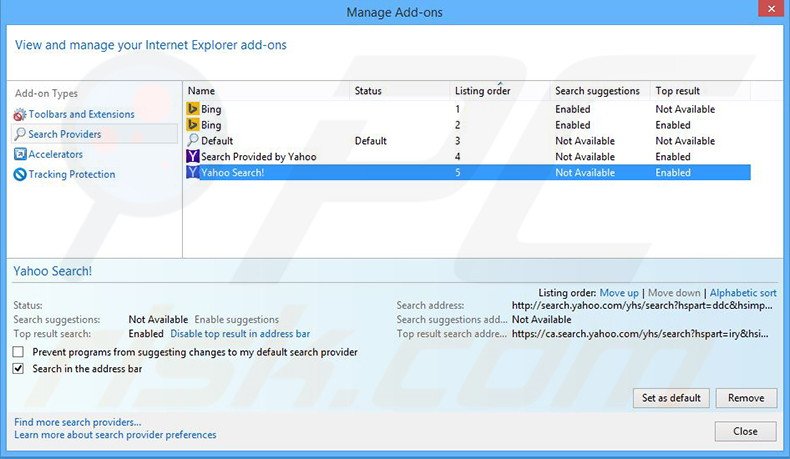The height and width of the screenshot is (459, 790).
Task: Open Find more search providers link
Action: 78,422
